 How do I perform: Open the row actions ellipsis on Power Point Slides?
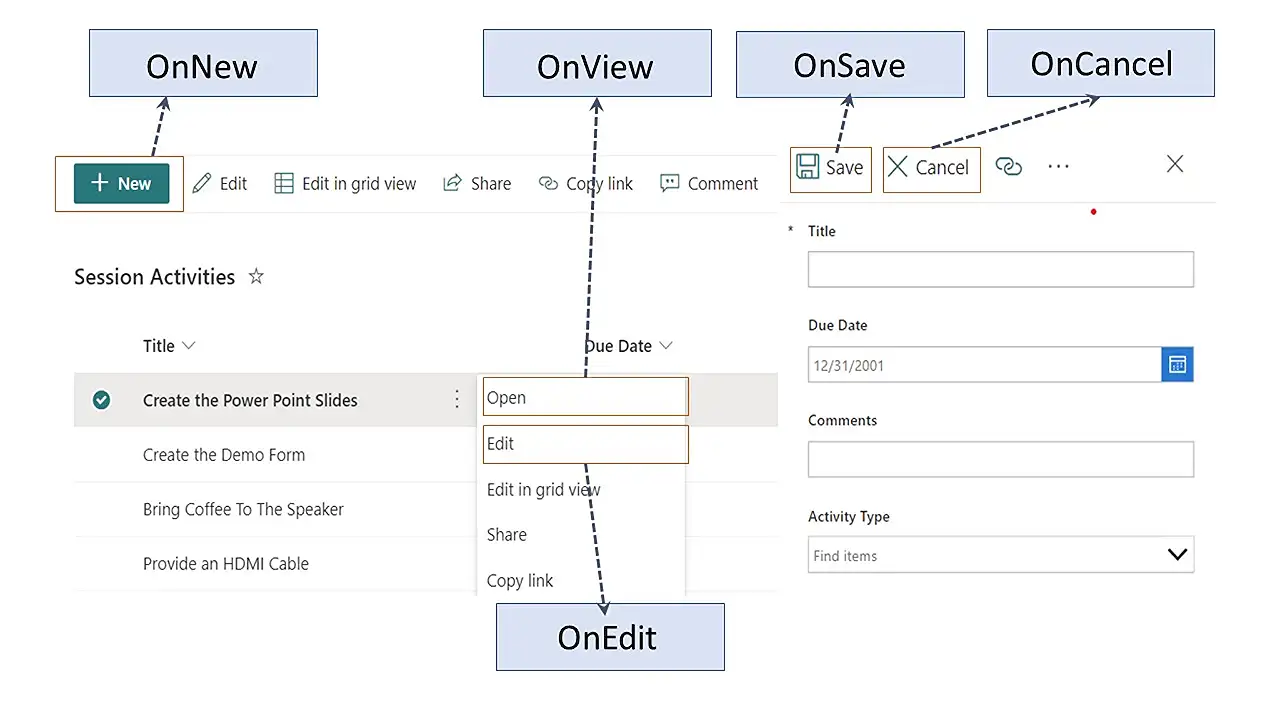[457, 399]
